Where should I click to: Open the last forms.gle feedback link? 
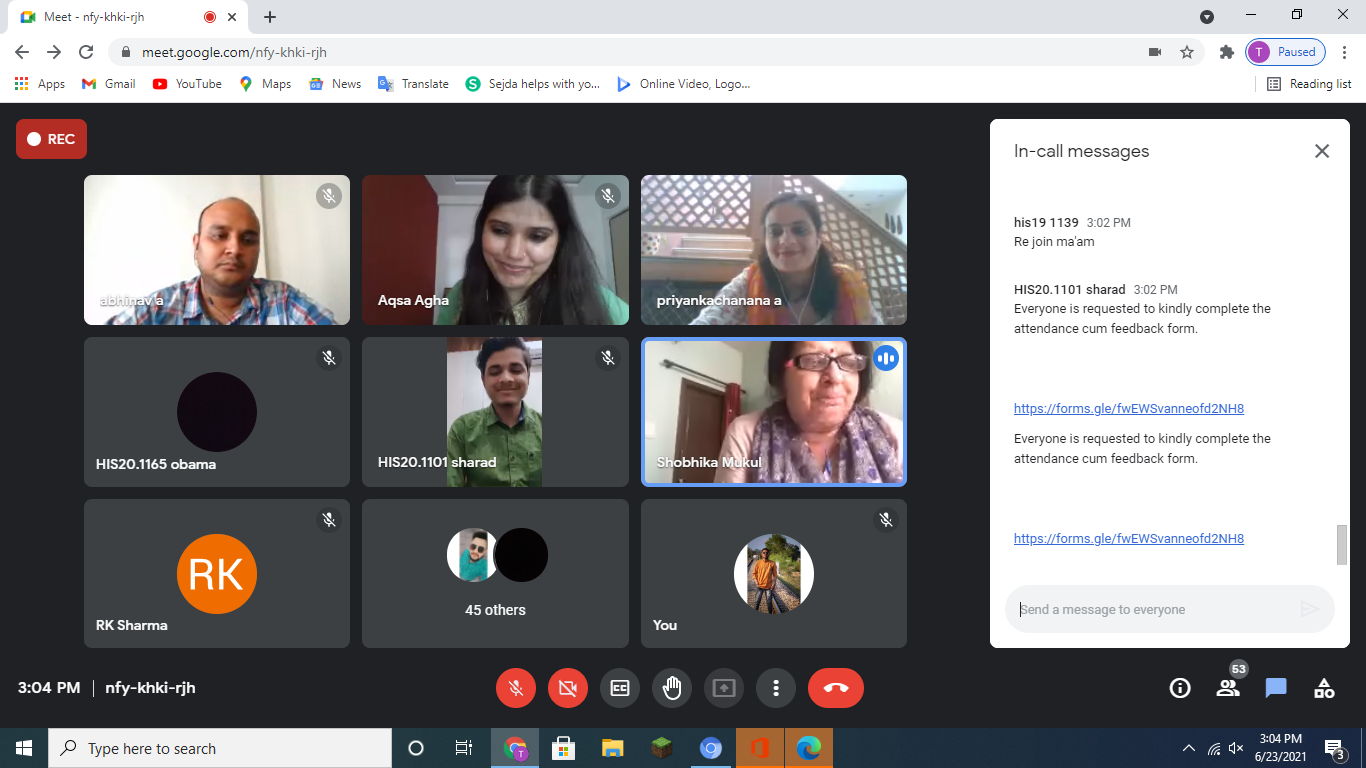[x=1128, y=538]
